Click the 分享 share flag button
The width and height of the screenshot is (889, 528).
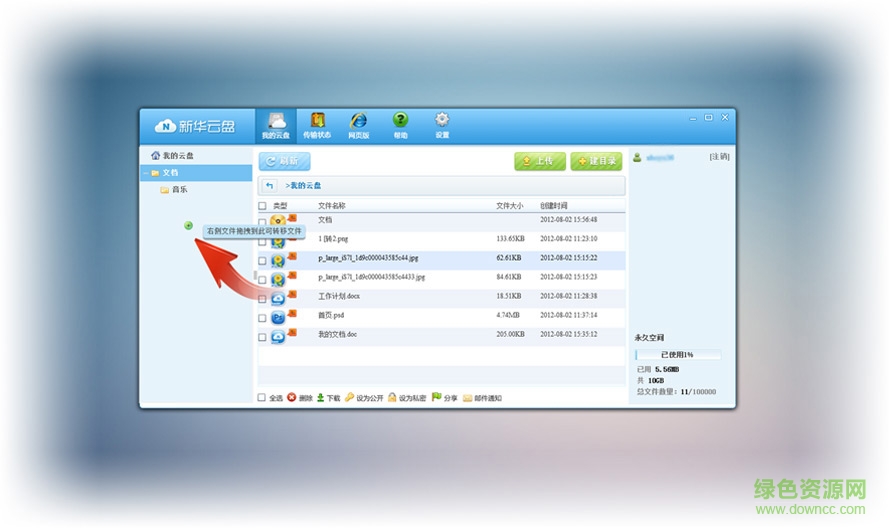pyautogui.click(x=445, y=398)
